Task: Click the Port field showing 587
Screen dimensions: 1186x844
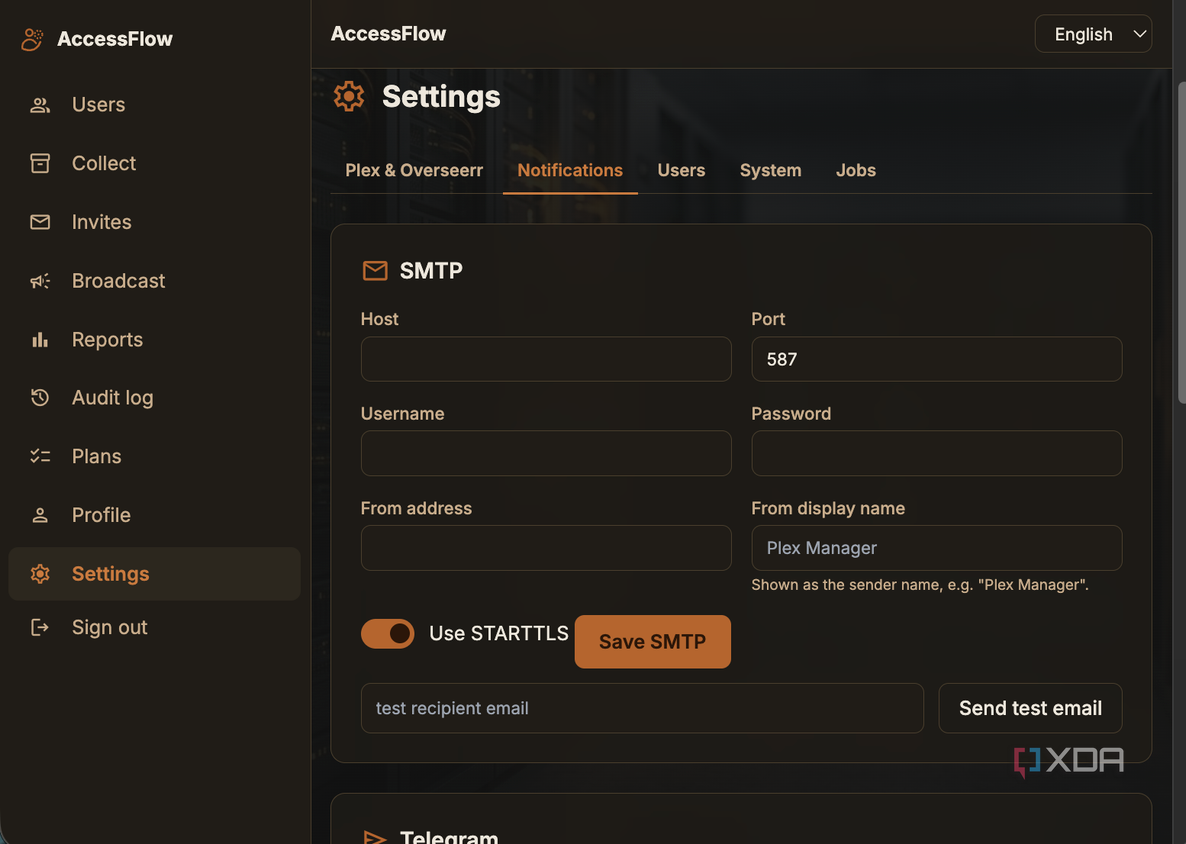Action: click(936, 359)
